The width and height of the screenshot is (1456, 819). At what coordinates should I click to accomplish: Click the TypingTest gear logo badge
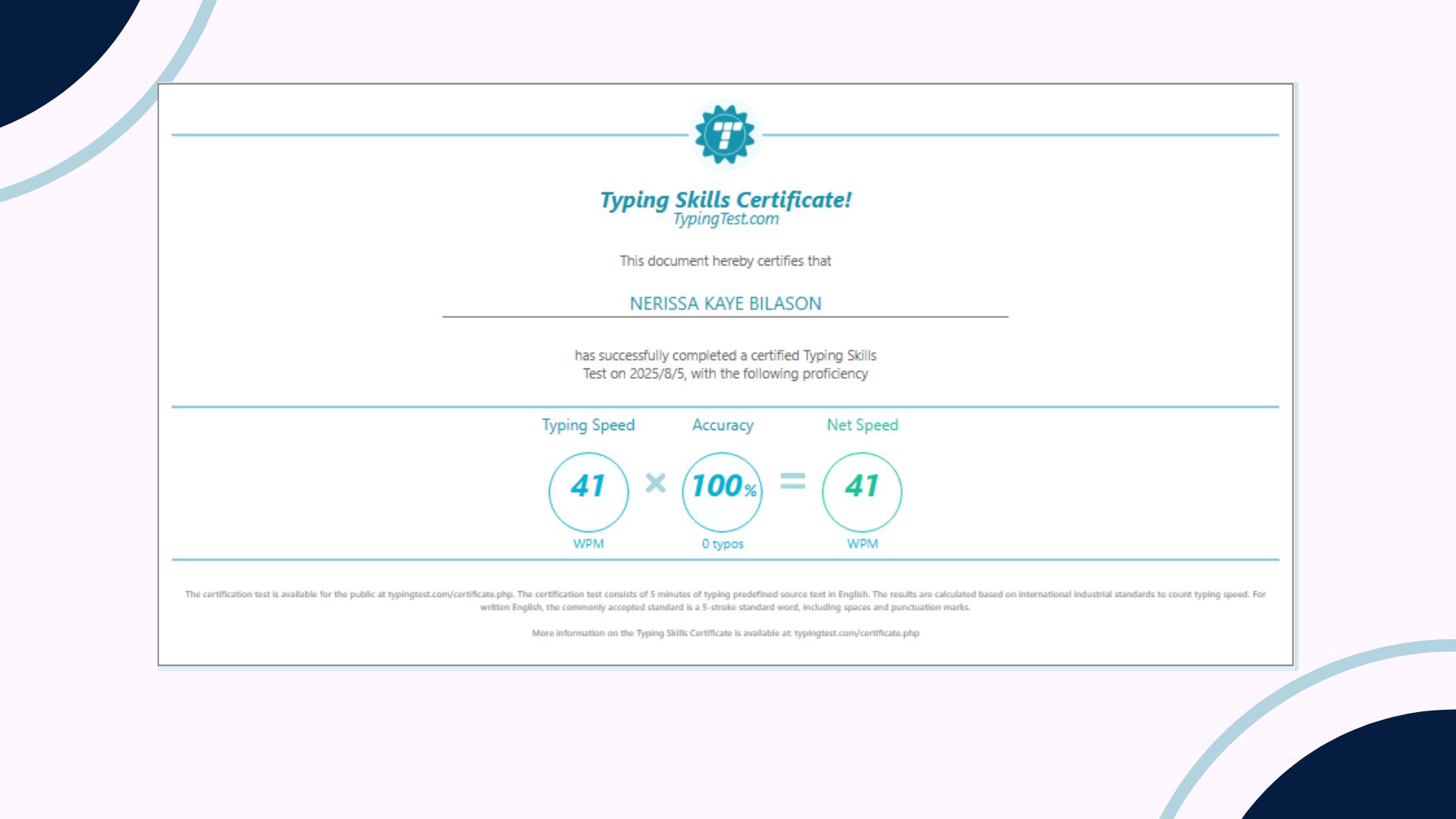click(725, 135)
